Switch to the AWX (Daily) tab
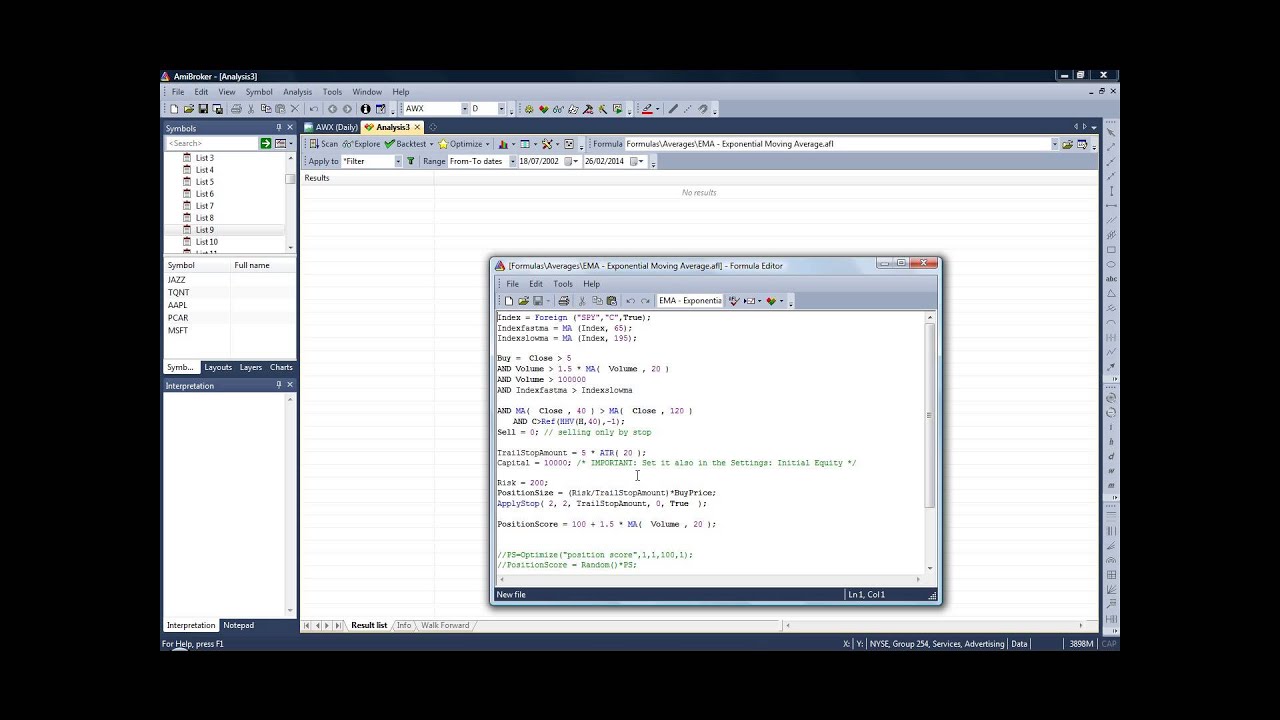This screenshot has width=1280, height=720. (x=331, y=127)
